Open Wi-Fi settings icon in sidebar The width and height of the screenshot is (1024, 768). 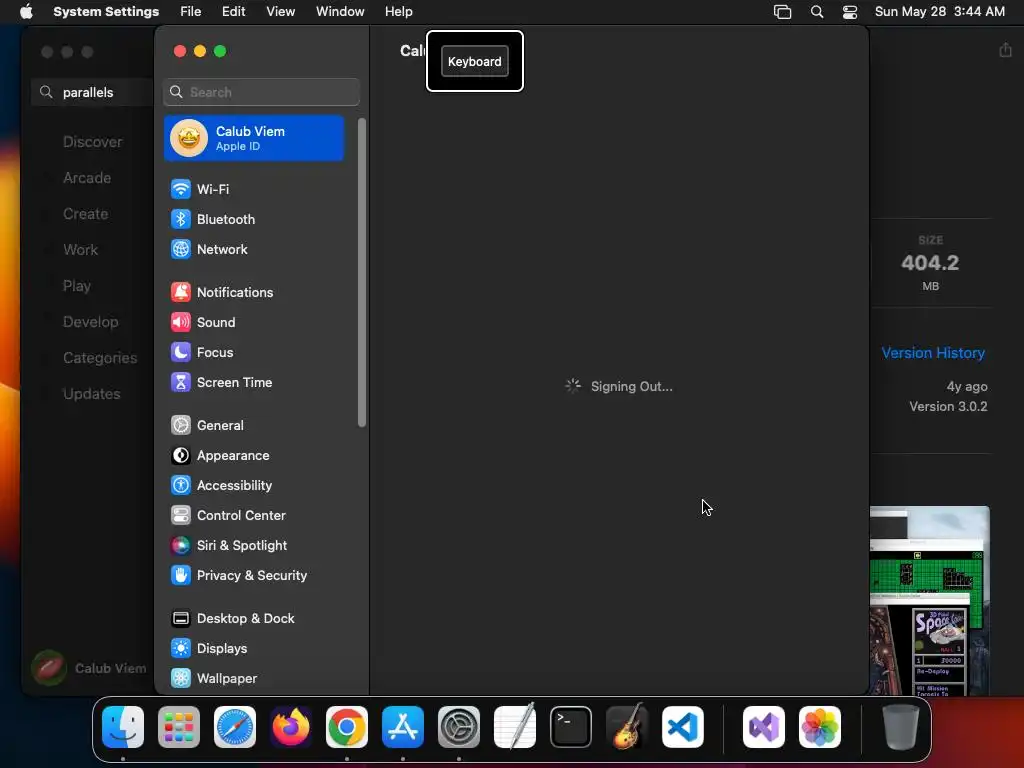coord(181,189)
